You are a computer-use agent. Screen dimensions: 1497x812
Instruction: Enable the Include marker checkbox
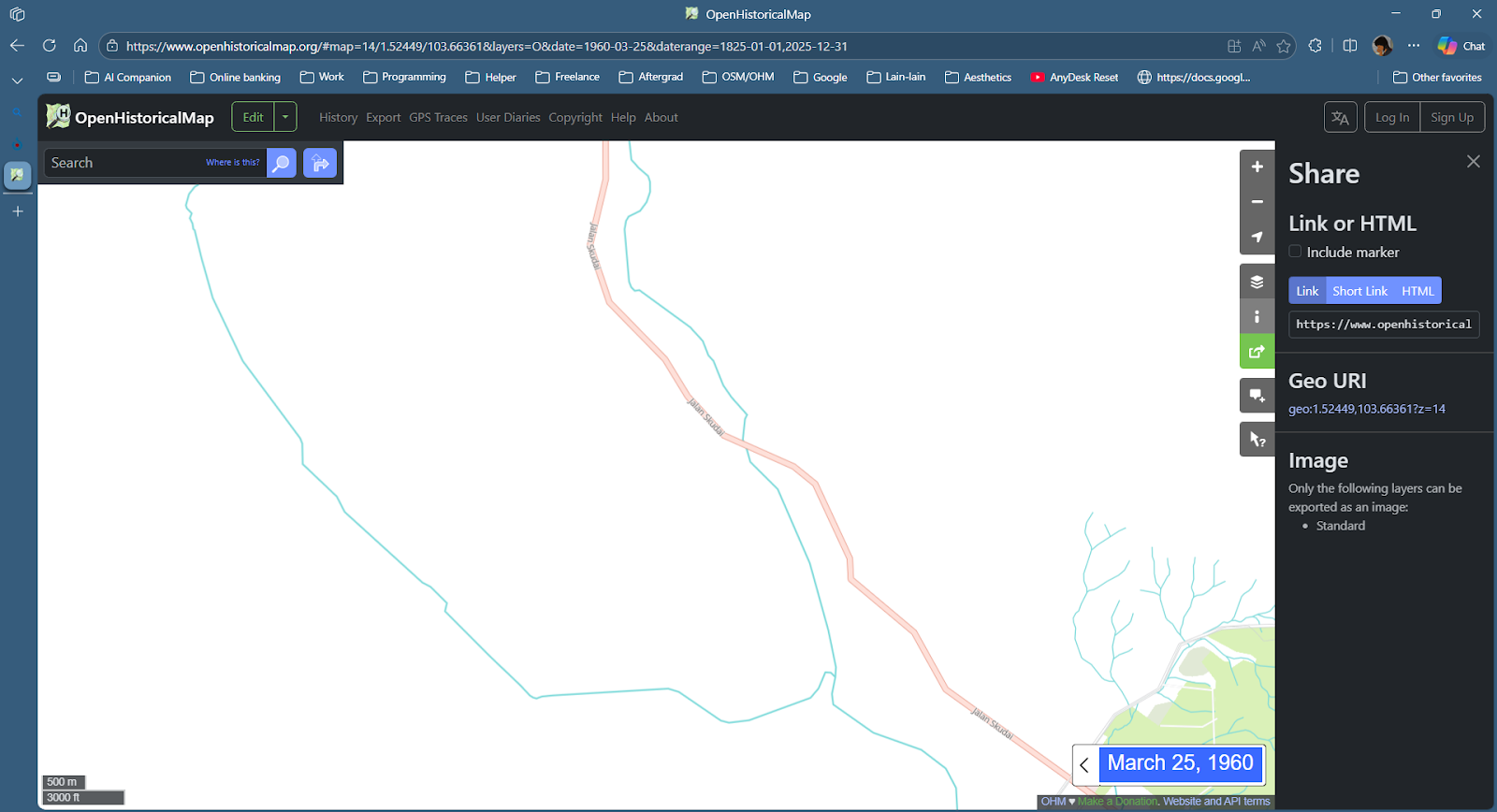1295,252
